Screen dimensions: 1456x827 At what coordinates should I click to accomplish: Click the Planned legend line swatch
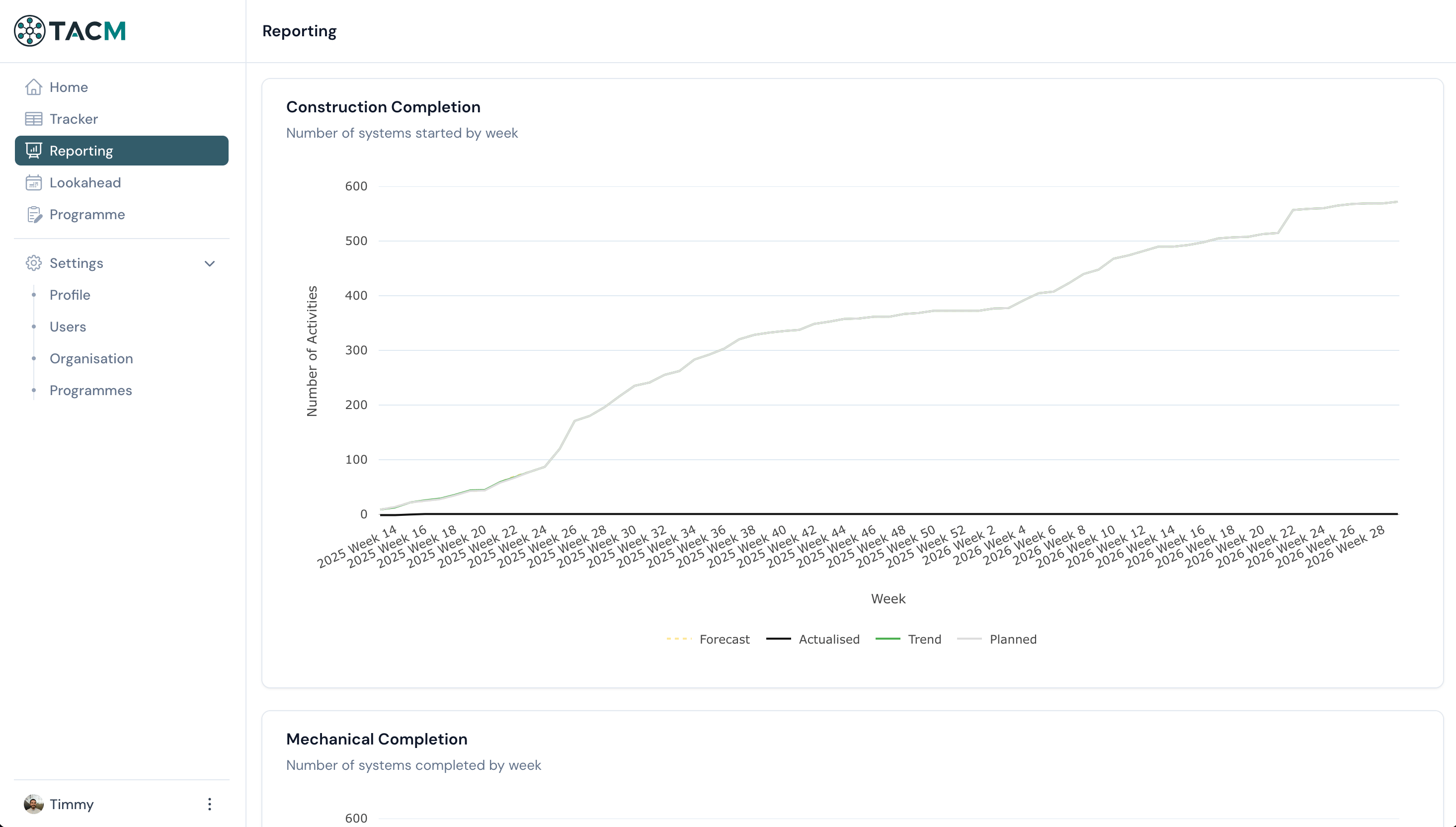tap(970, 639)
